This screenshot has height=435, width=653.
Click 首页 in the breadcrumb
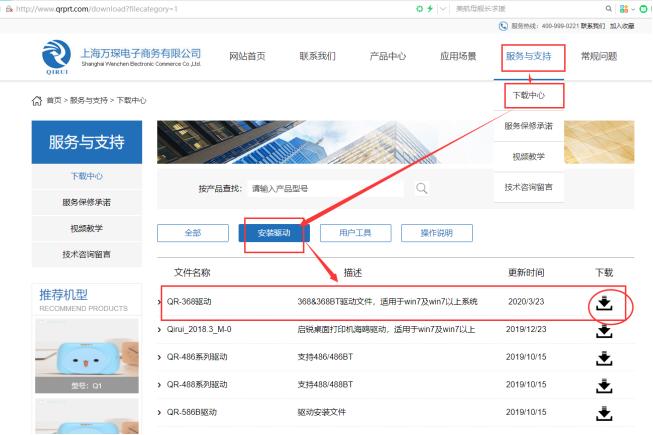tap(54, 100)
